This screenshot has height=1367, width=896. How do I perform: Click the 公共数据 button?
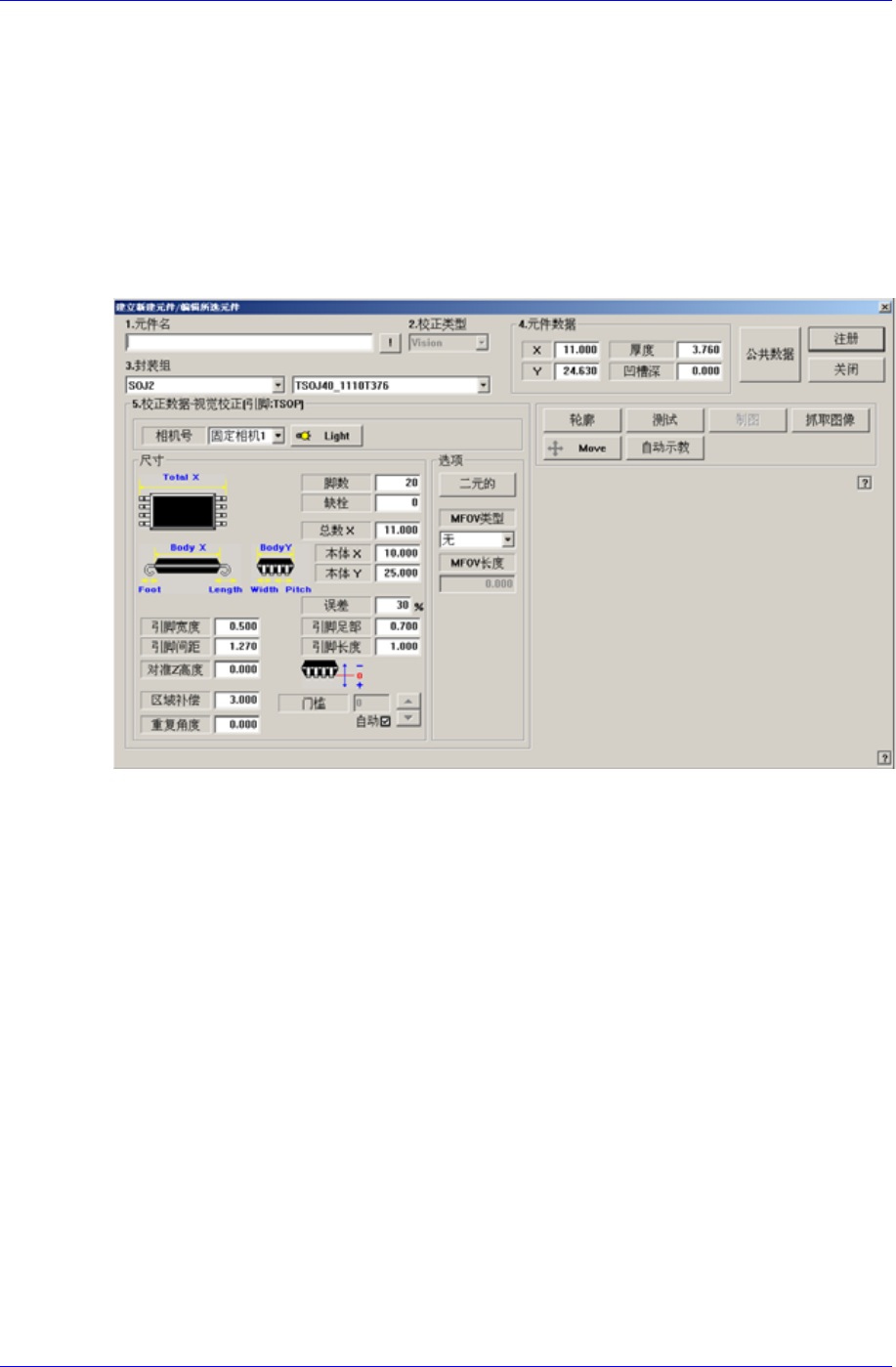770,354
